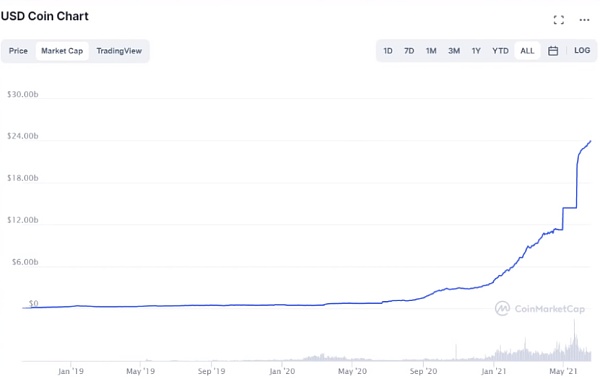Image resolution: width=600 pixels, height=379 pixels.
Task: Click the Jan '21 x-axis label
Action: [x=494, y=371]
